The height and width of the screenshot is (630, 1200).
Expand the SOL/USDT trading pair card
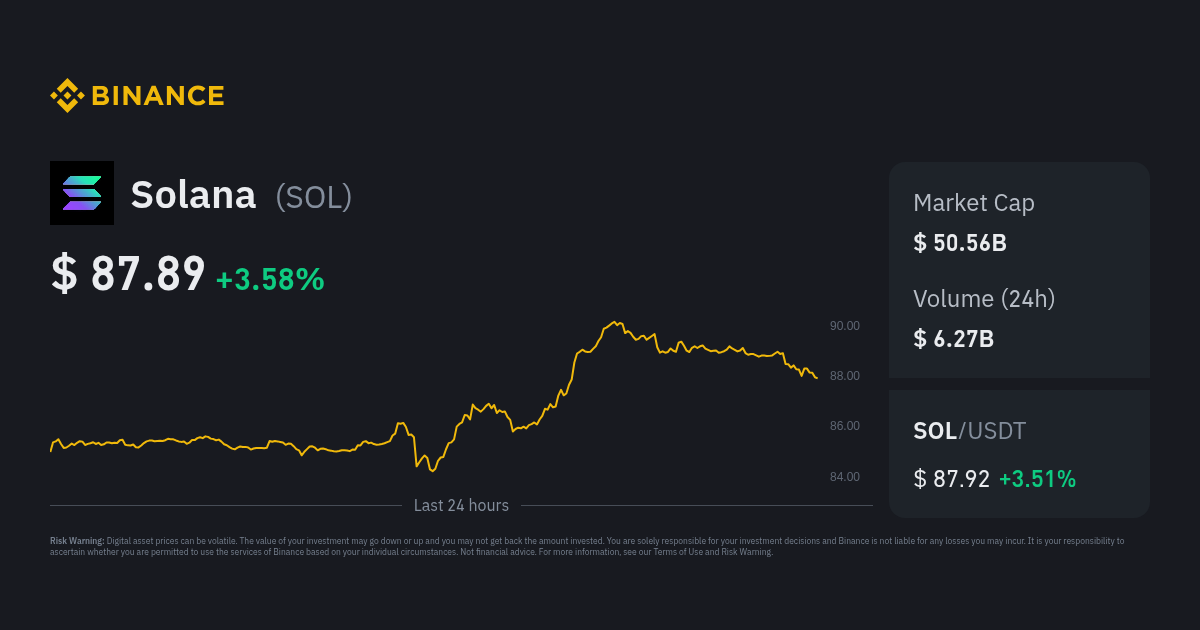click(x=1018, y=453)
